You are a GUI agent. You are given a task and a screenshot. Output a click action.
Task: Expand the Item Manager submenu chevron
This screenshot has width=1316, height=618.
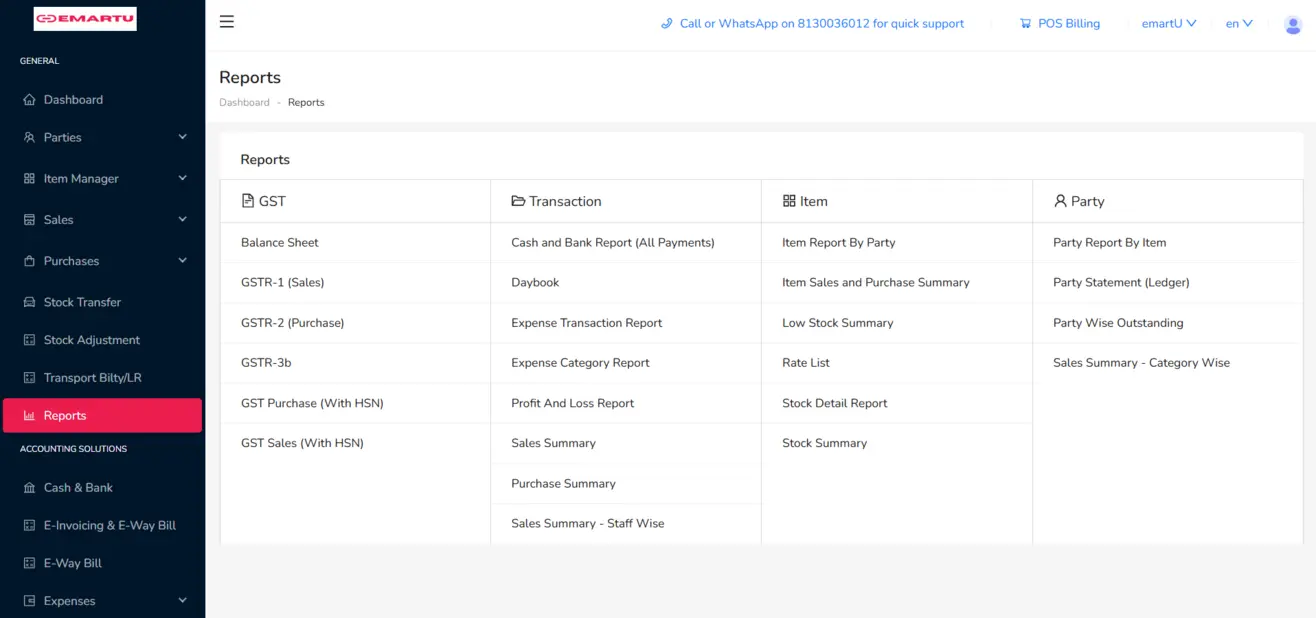182,178
